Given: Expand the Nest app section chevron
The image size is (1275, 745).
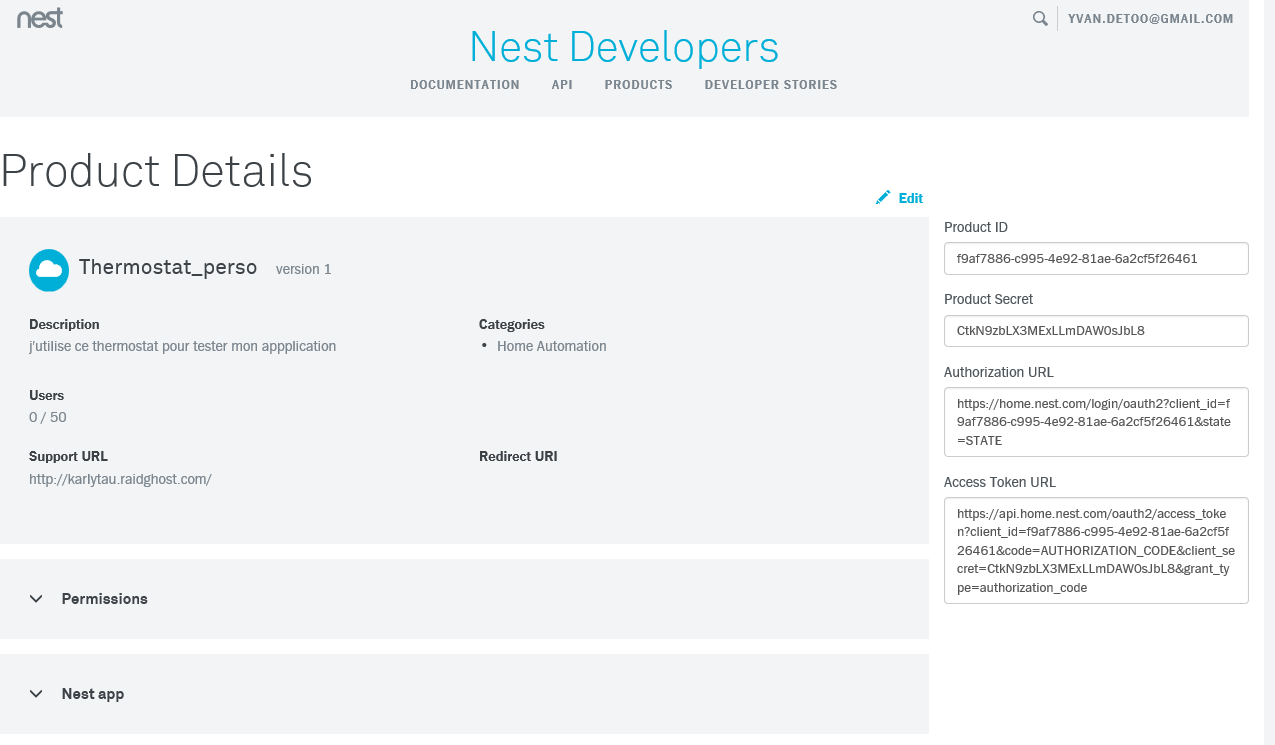Looking at the screenshot, I should (36, 694).
